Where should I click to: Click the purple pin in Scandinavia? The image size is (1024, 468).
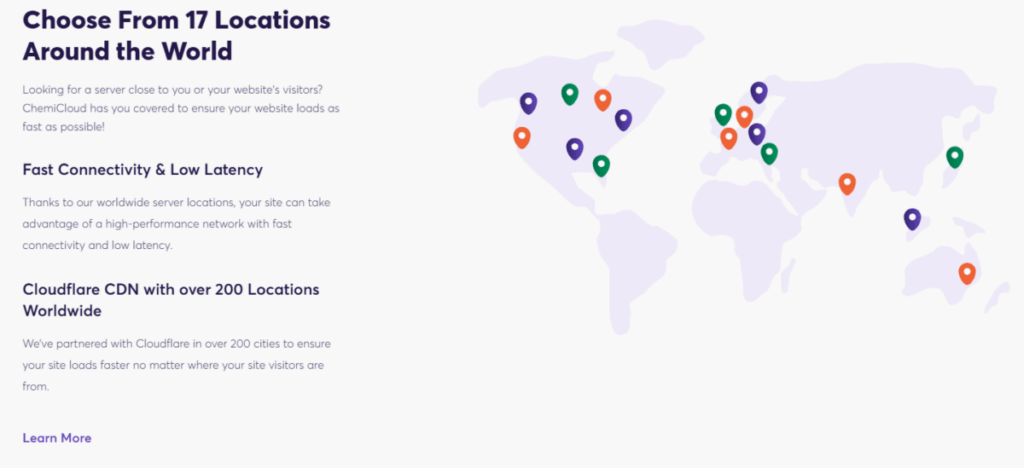click(758, 92)
